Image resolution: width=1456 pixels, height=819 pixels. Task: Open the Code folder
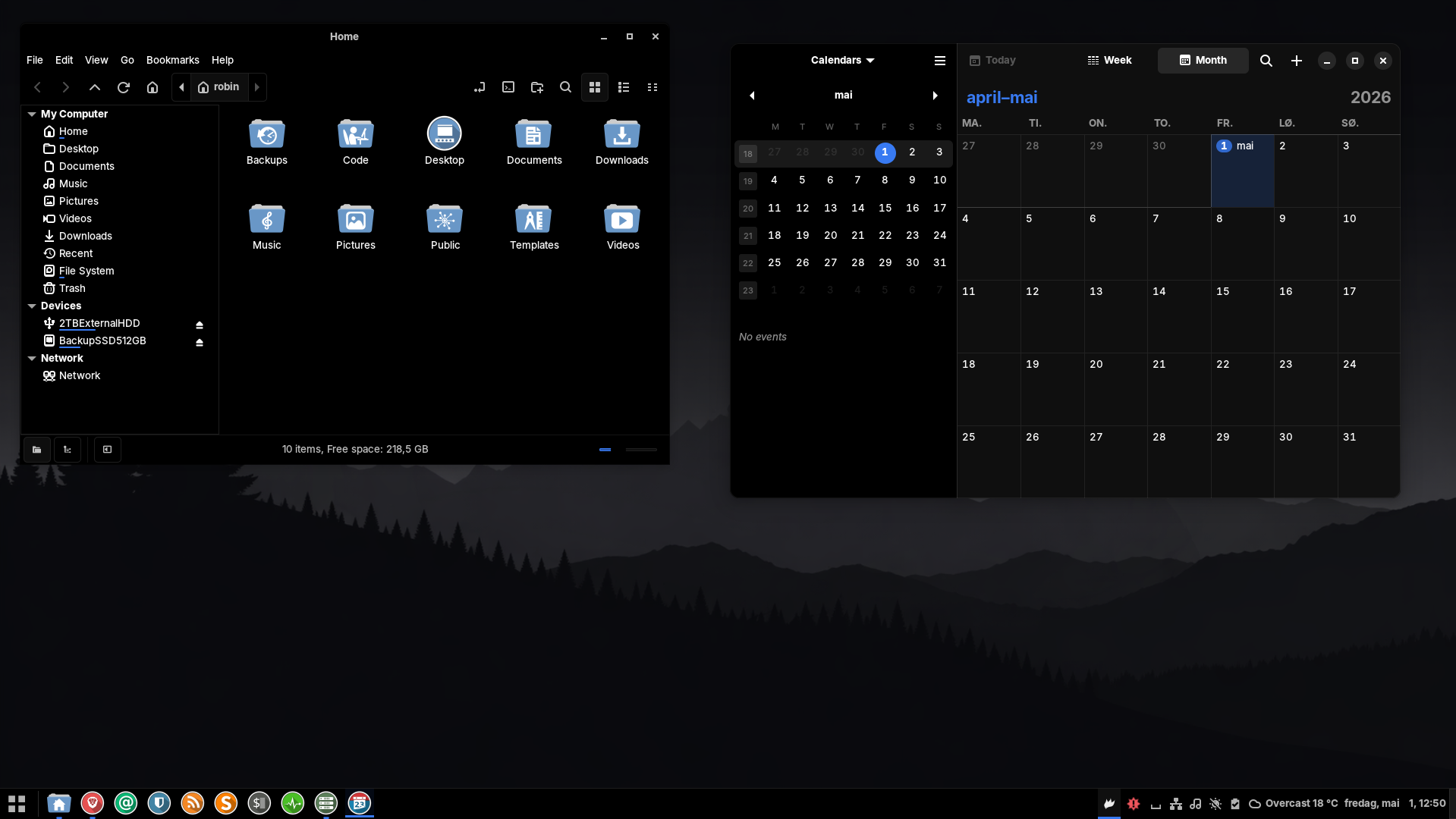(356, 142)
